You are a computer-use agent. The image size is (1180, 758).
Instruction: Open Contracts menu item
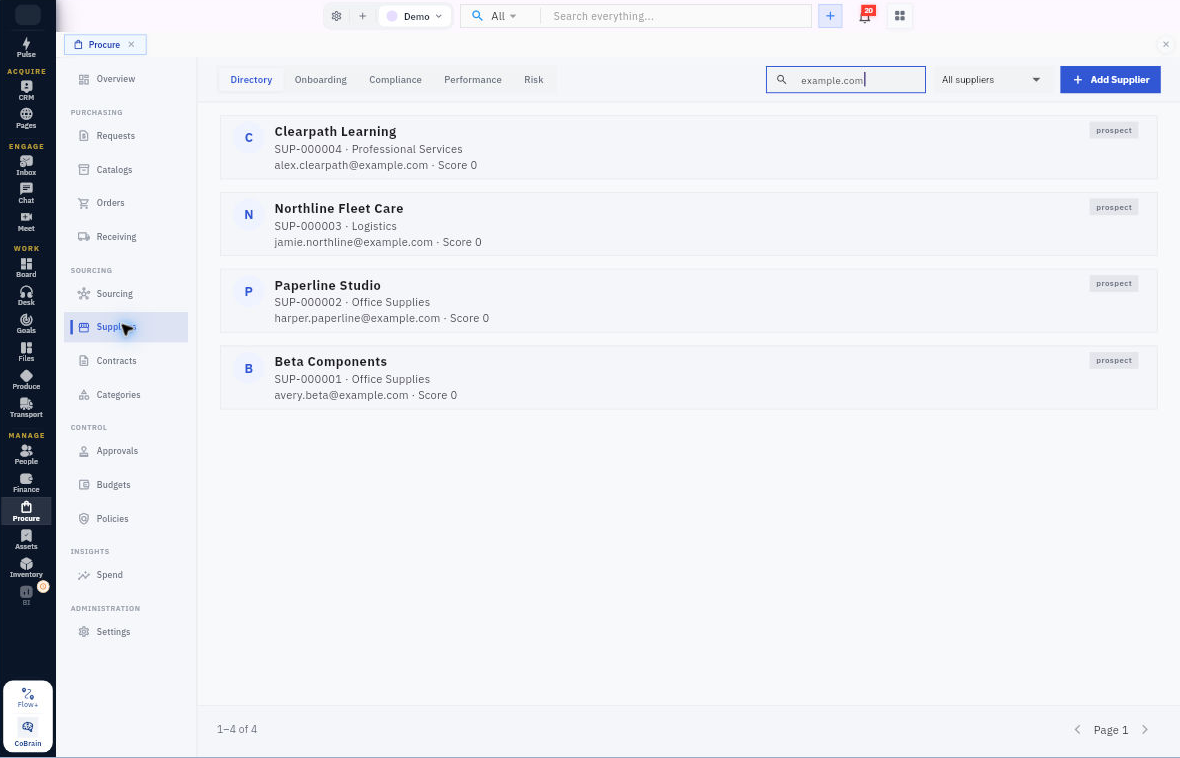pyautogui.click(x=126, y=361)
